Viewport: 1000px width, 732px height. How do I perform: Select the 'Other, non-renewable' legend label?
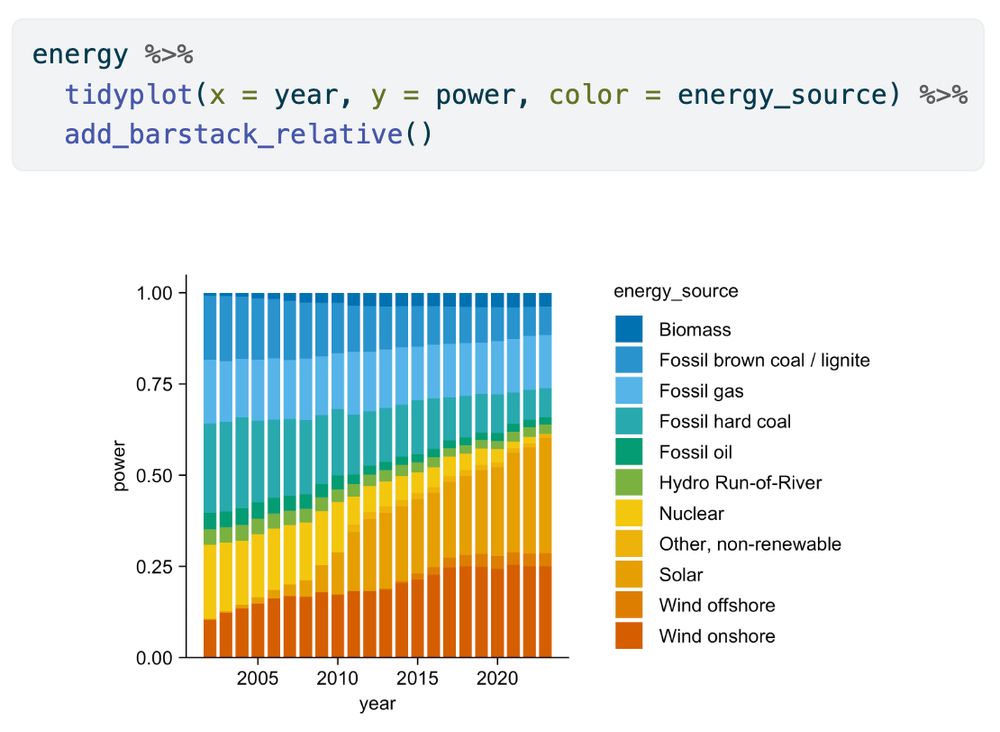750,544
